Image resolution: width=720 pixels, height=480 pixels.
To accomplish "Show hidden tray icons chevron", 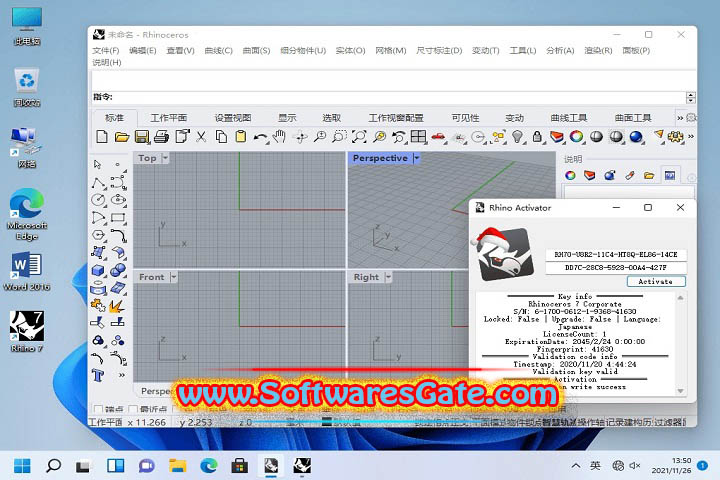I will click(x=575, y=466).
